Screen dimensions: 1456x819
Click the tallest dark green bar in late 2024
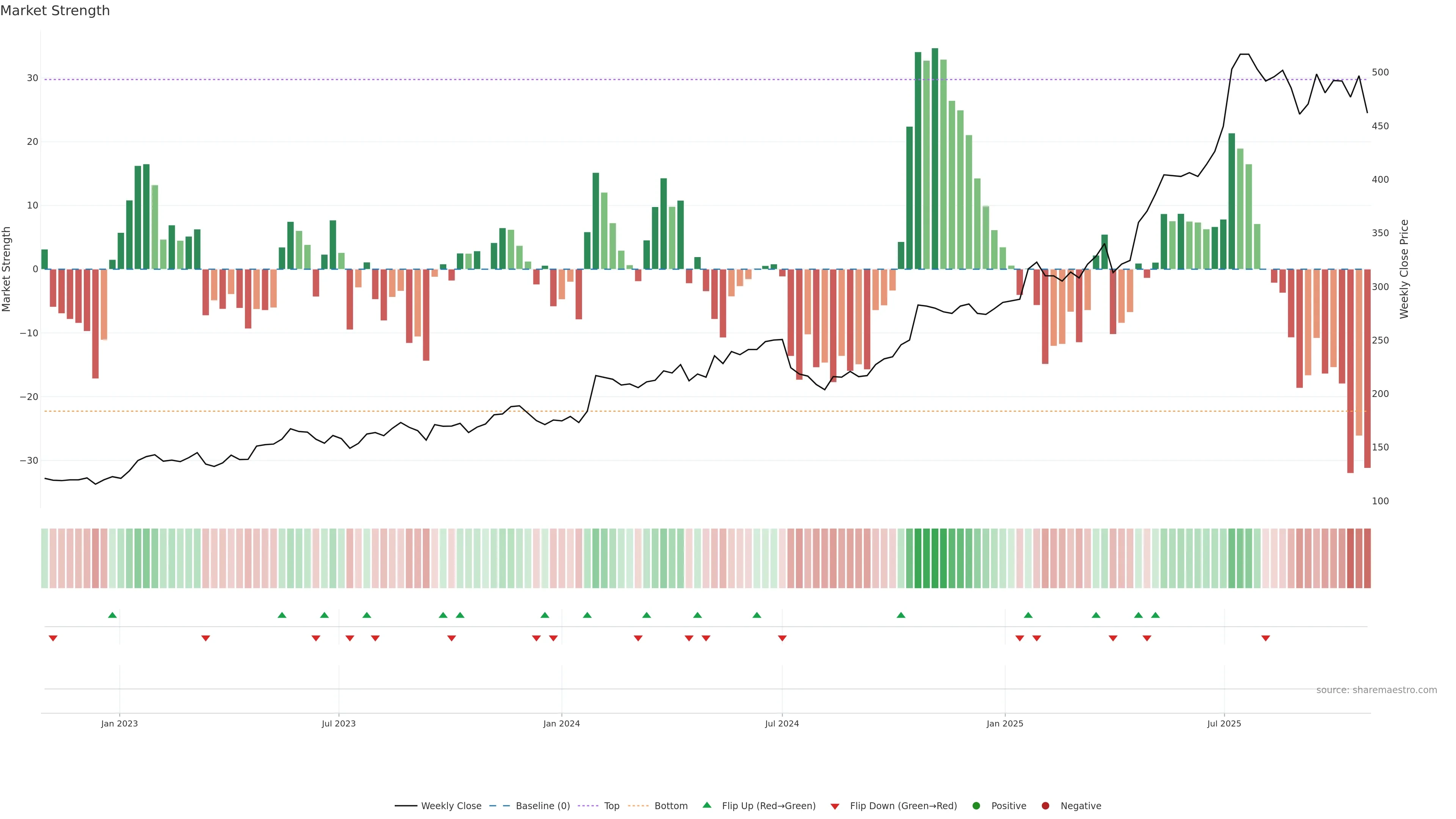click(935, 158)
